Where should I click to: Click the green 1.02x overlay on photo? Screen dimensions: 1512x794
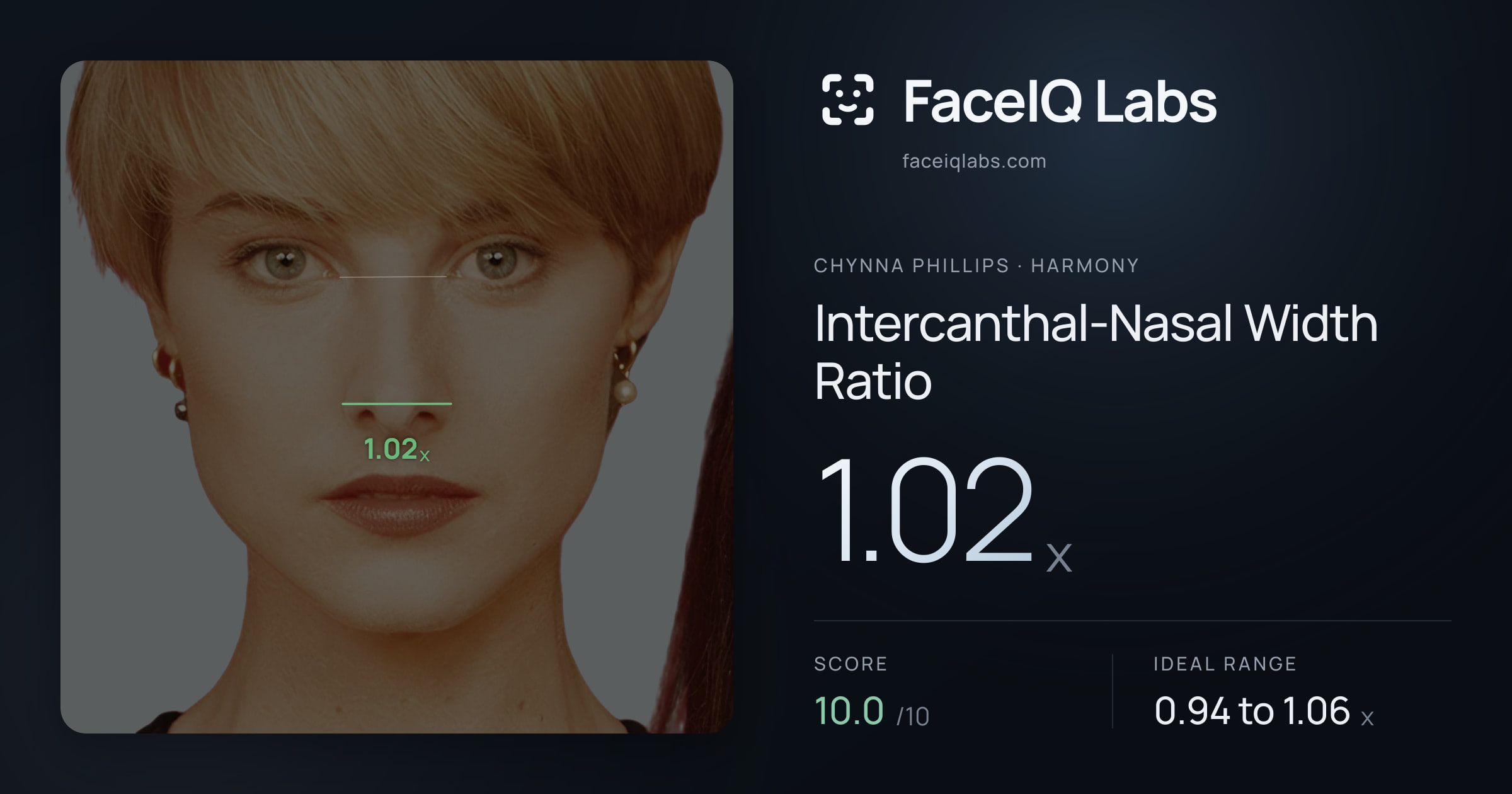(x=397, y=449)
